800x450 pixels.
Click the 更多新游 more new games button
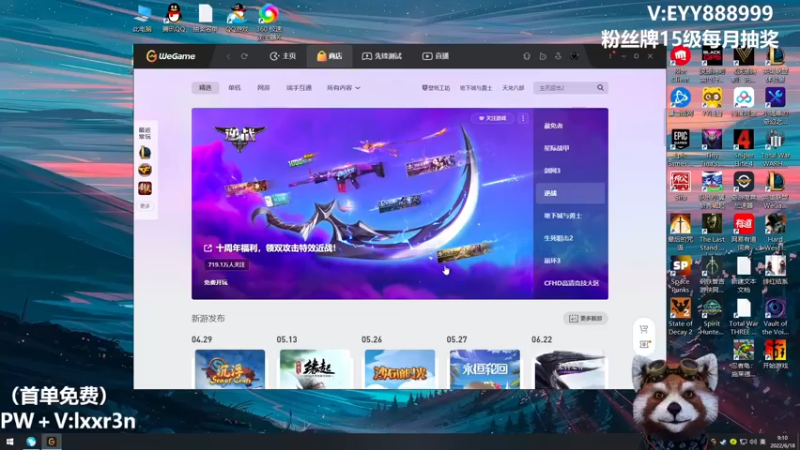pyautogui.click(x=586, y=318)
